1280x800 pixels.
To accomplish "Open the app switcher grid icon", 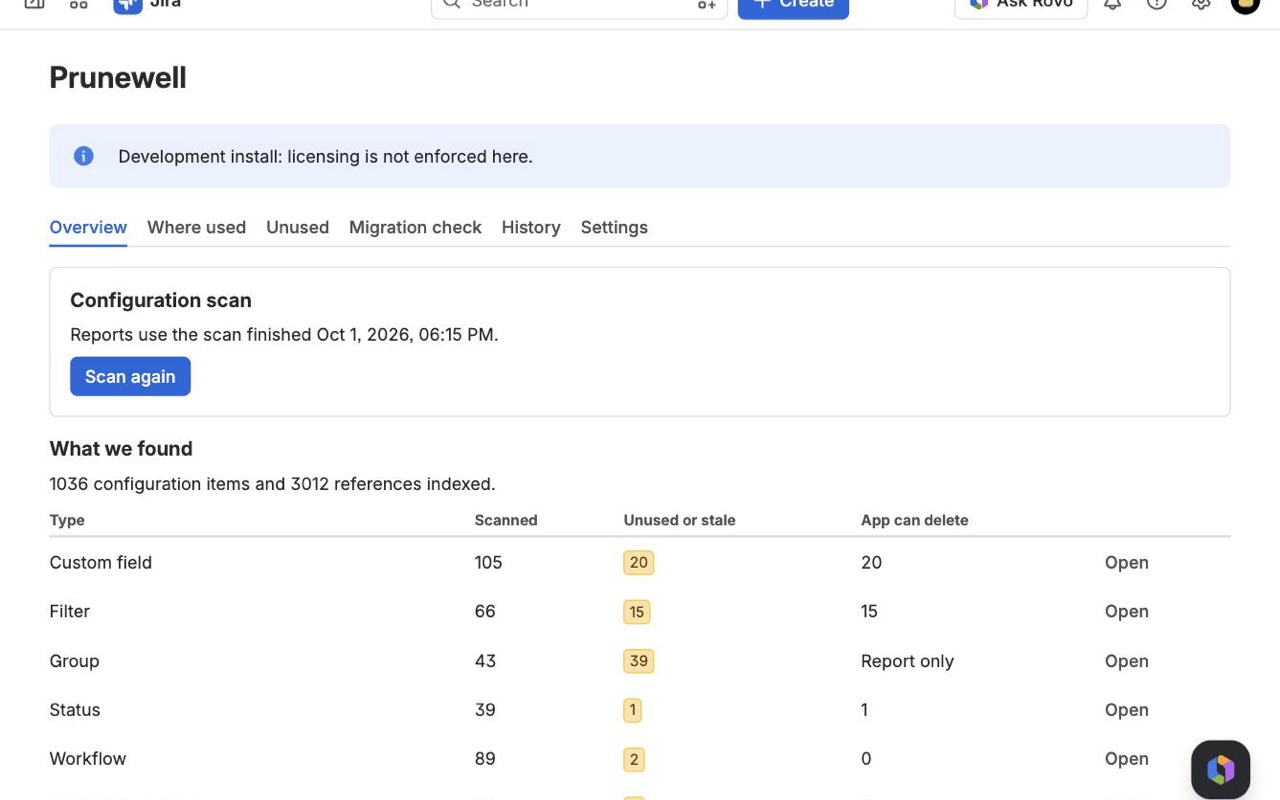I will 79,5.
